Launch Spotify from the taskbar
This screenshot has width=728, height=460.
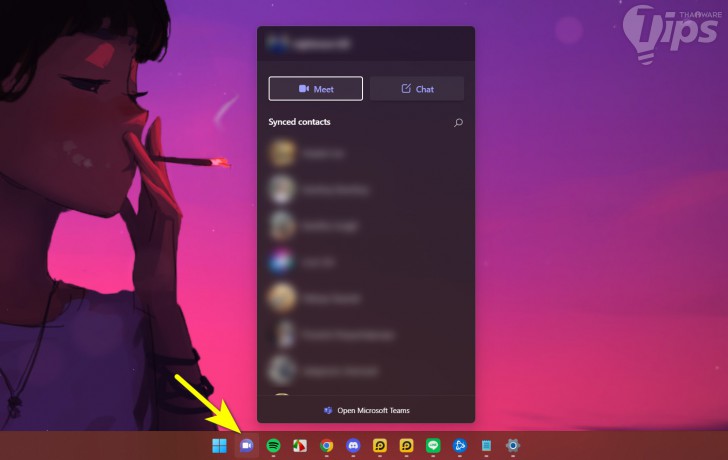coord(273,446)
